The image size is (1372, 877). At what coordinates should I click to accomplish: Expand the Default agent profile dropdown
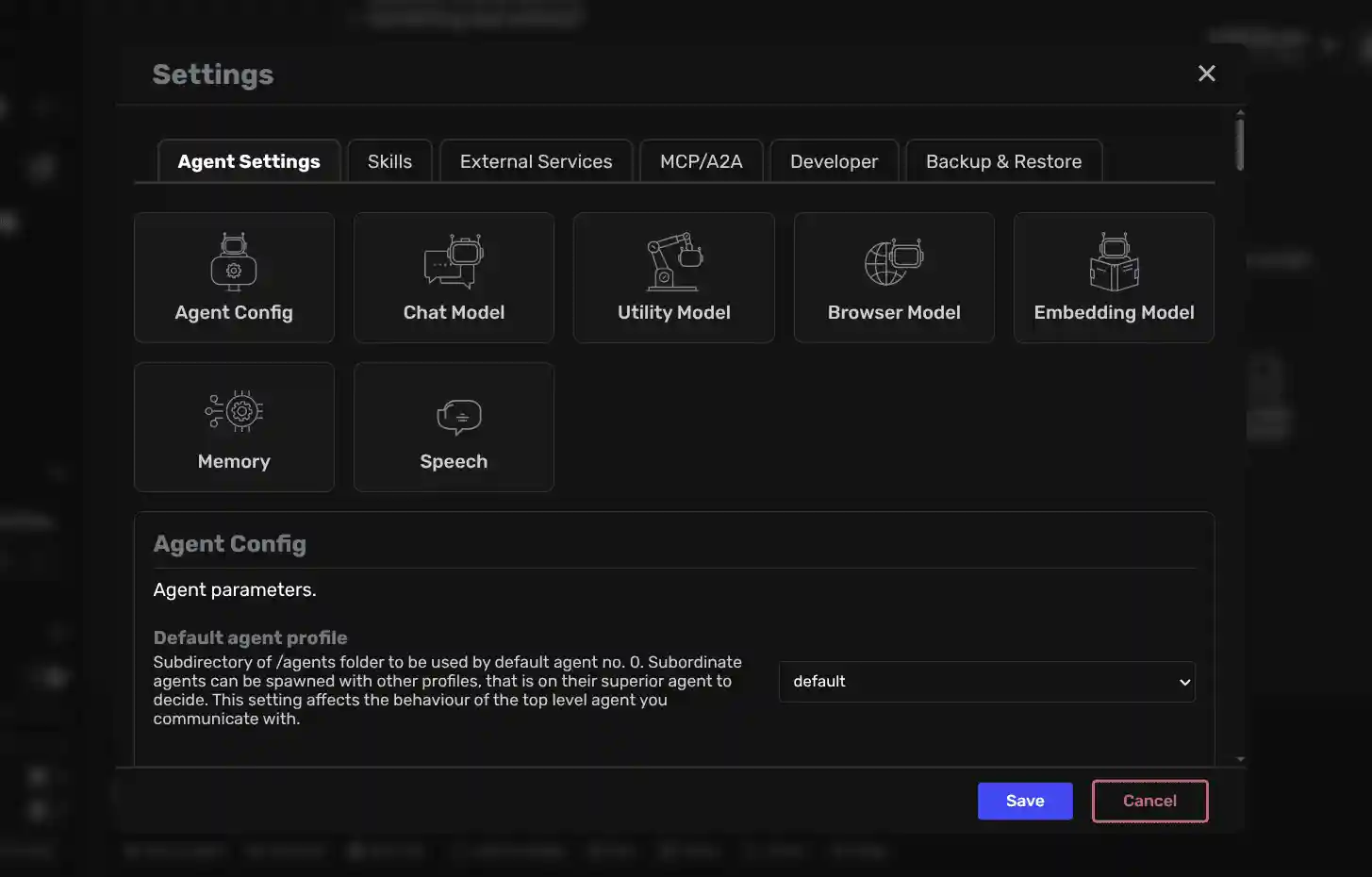[985, 682]
